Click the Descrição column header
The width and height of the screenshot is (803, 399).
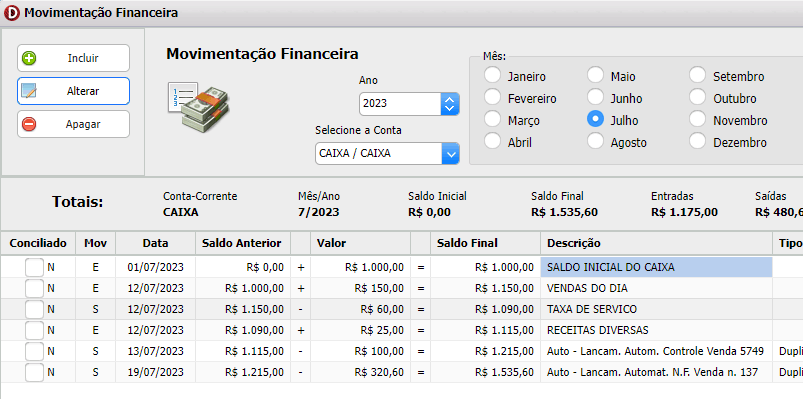tap(657, 243)
